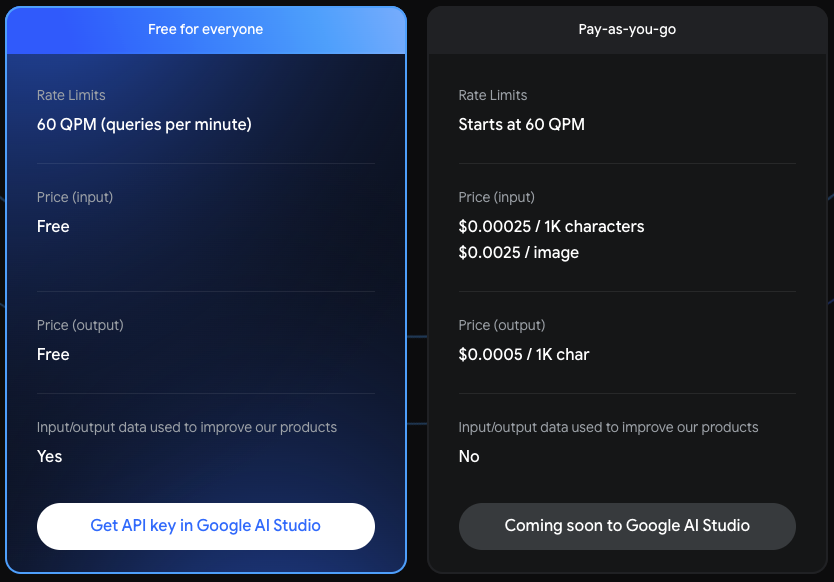Select the Pay-as-you-go plan header
Viewport: 834px width, 582px height.
click(627, 29)
